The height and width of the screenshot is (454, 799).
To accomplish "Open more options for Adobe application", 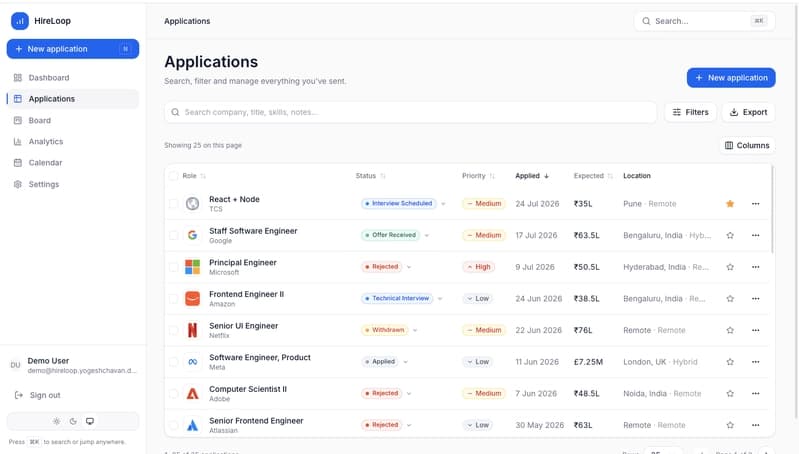I will point(756,393).
